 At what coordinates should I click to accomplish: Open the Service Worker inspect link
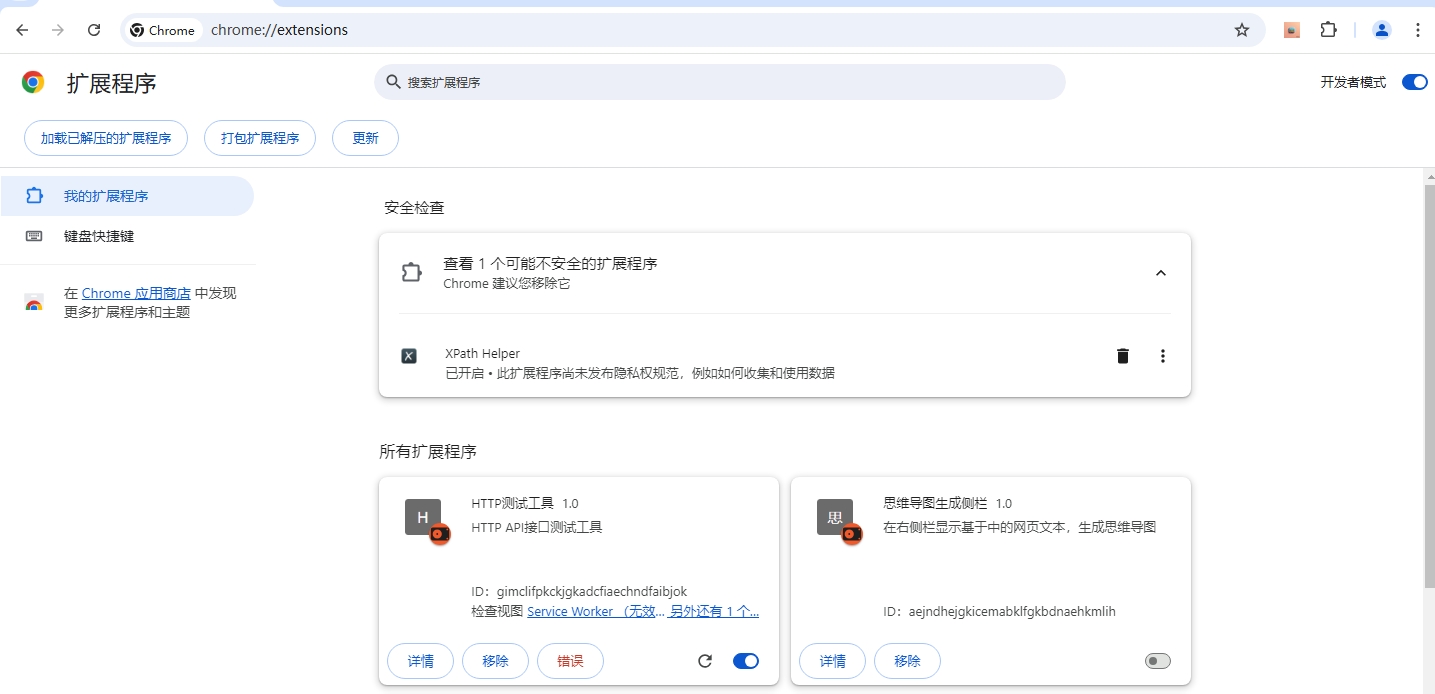pyautogui.click(x=596, y=611)
